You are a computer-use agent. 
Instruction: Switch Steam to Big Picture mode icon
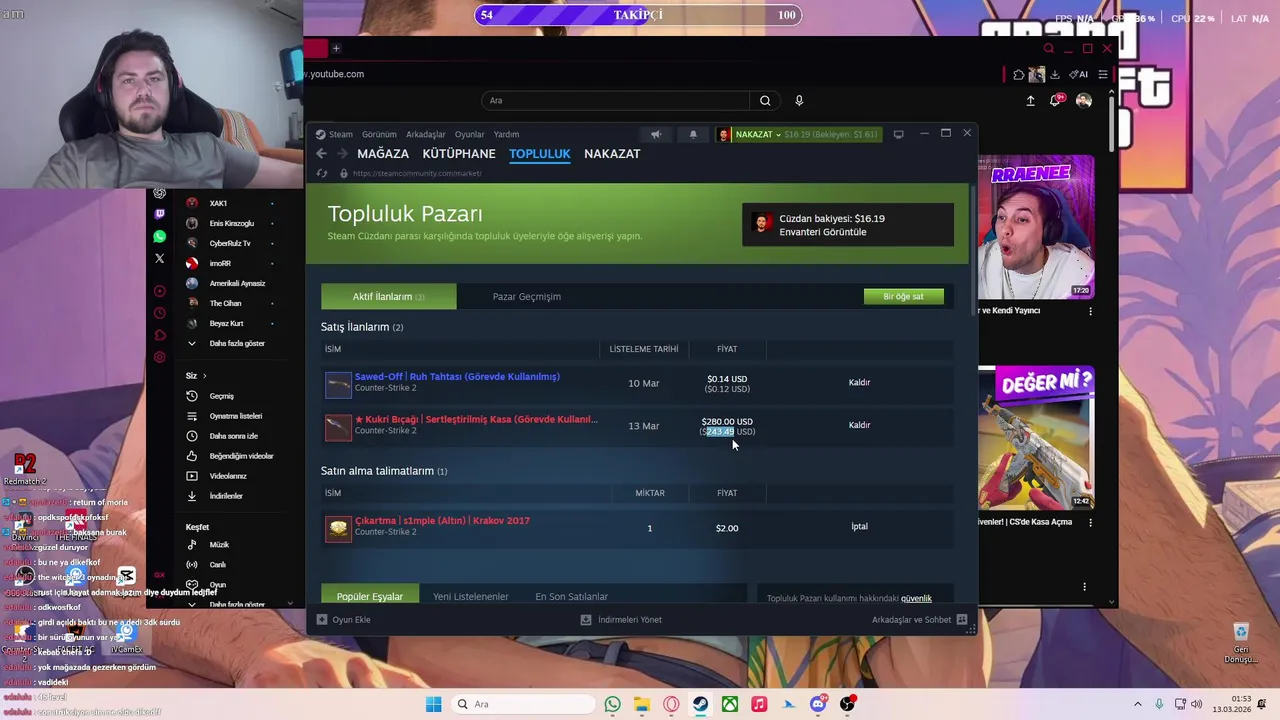[x=898, y=134]
